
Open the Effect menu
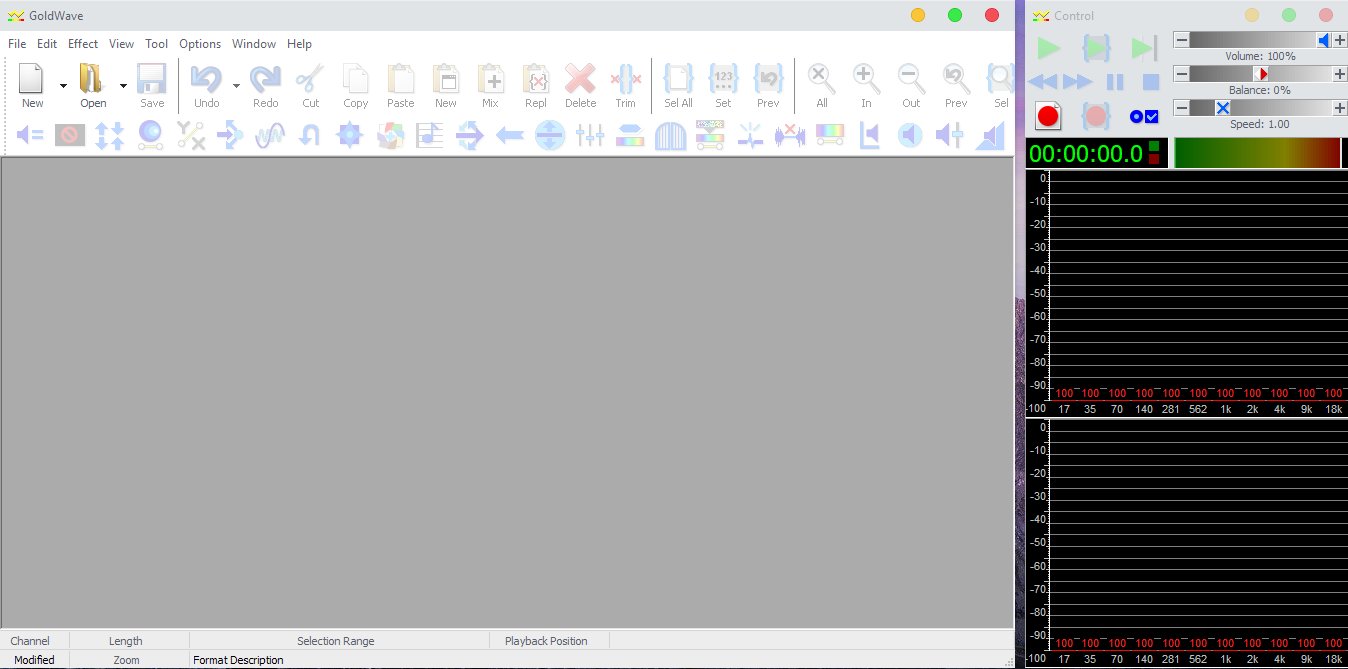pos(82,43)
